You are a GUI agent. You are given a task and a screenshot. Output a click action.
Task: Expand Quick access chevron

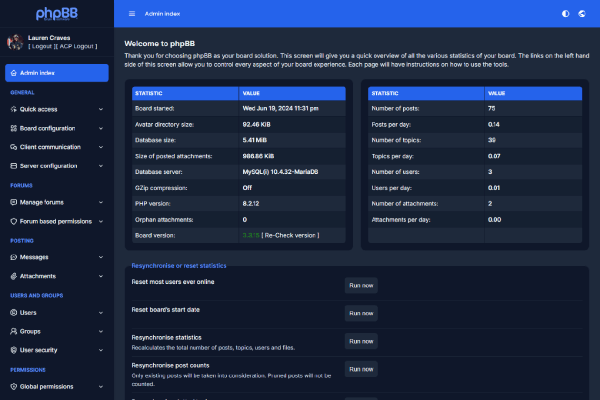101,109
